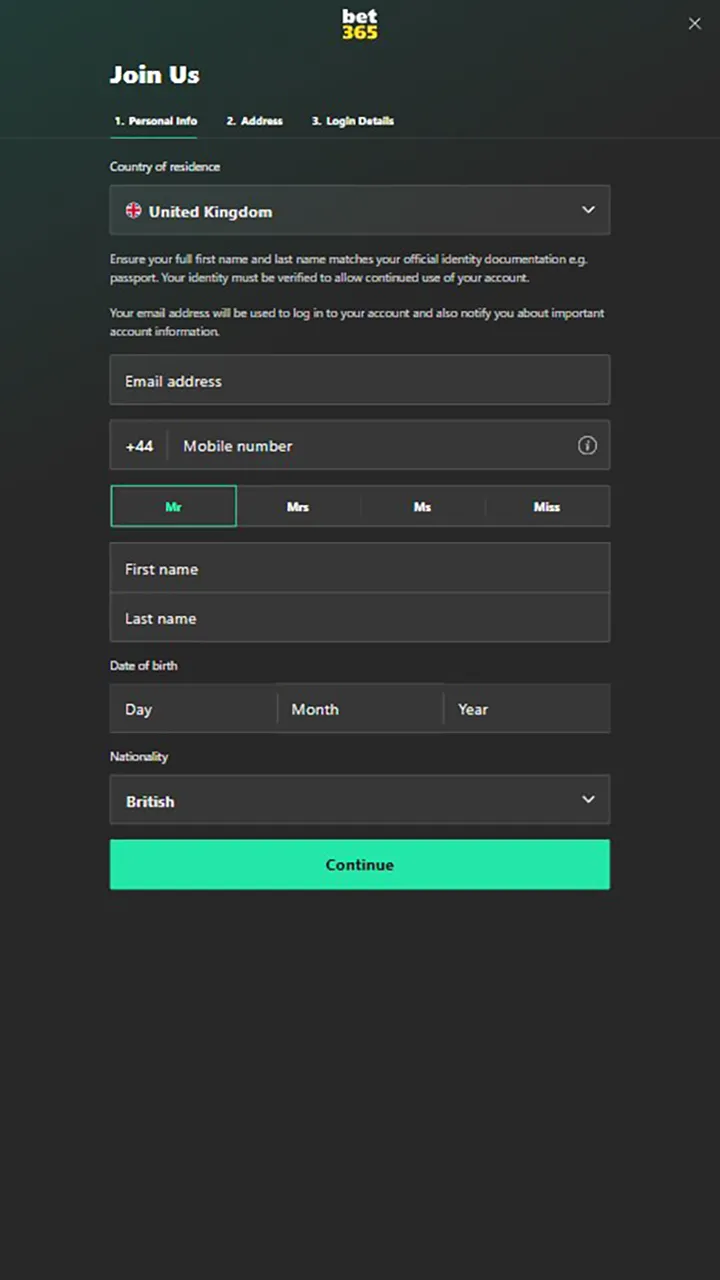The width and height of the screenshot is (720, 1280).
Task: Select the Ms title option
Action: [x=422, y=507]
